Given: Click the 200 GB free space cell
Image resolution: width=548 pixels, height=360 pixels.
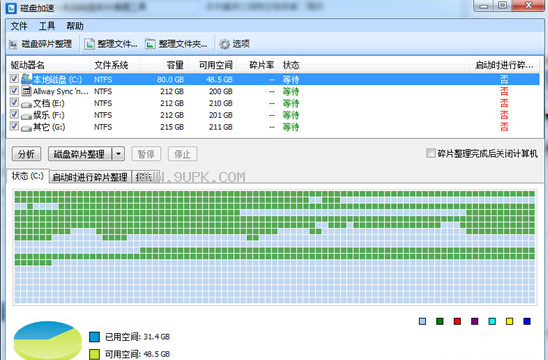Looking at the screenshot, I should pos(221,92).
